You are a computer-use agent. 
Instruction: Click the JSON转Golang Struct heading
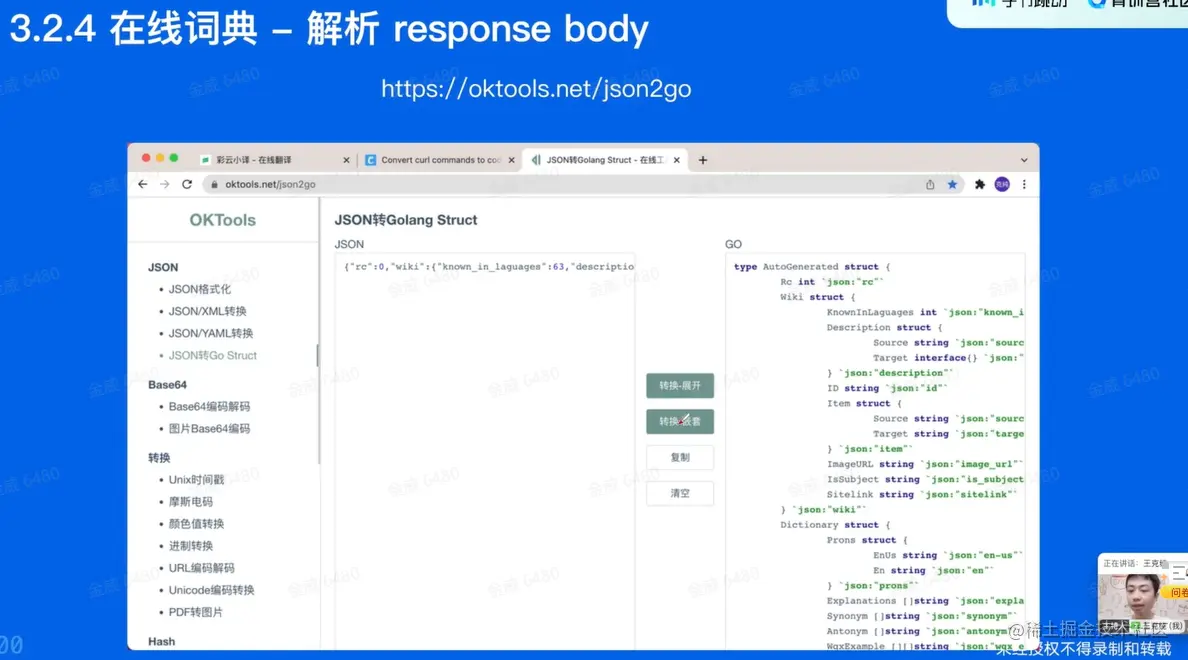tap(405, 220)
